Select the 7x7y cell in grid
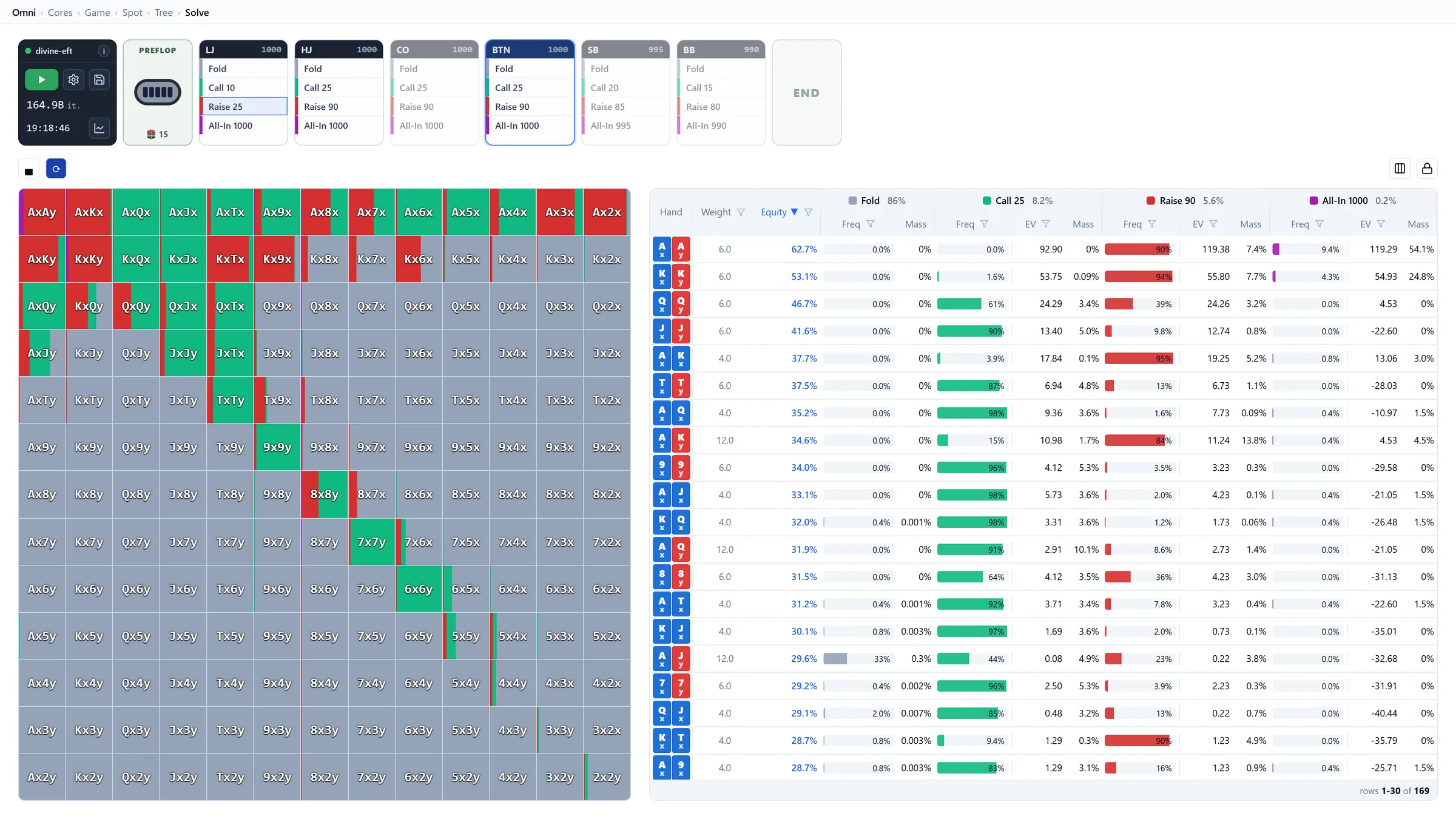1456x819 pixels. pos(372,542)
